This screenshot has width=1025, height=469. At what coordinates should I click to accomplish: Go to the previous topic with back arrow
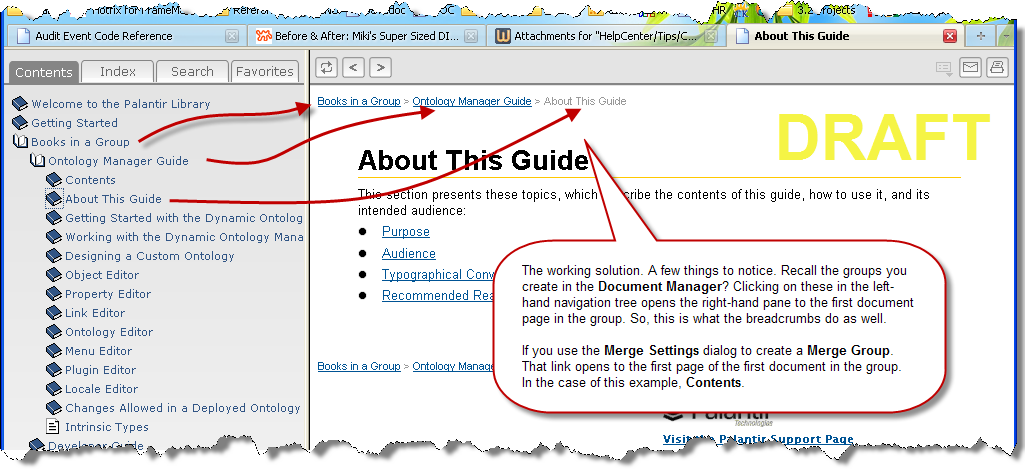[353, 67]
